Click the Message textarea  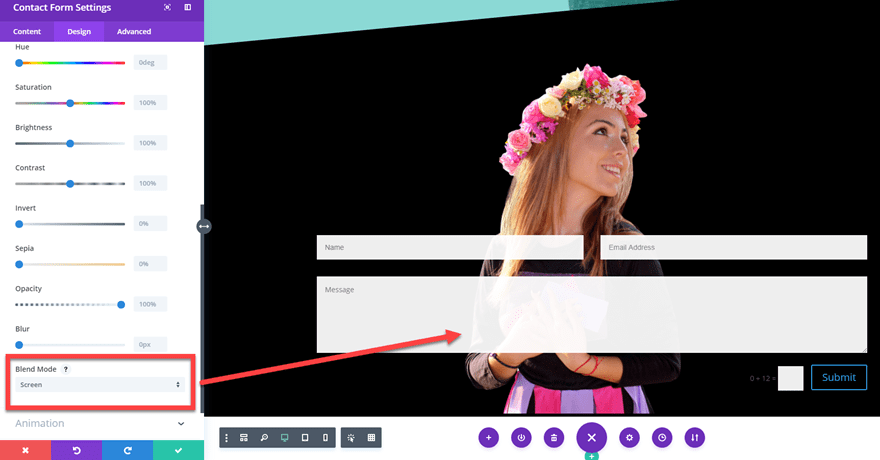(x=592, y=314)
